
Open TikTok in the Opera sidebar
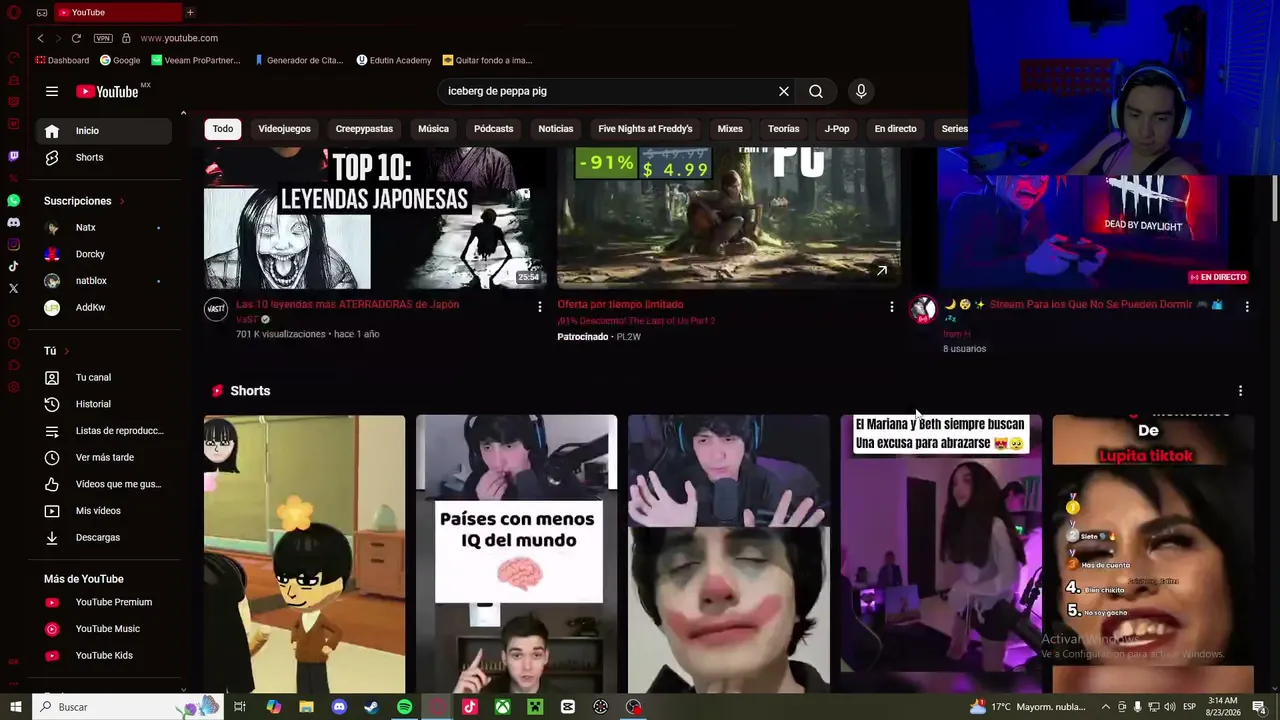point(13,266)
